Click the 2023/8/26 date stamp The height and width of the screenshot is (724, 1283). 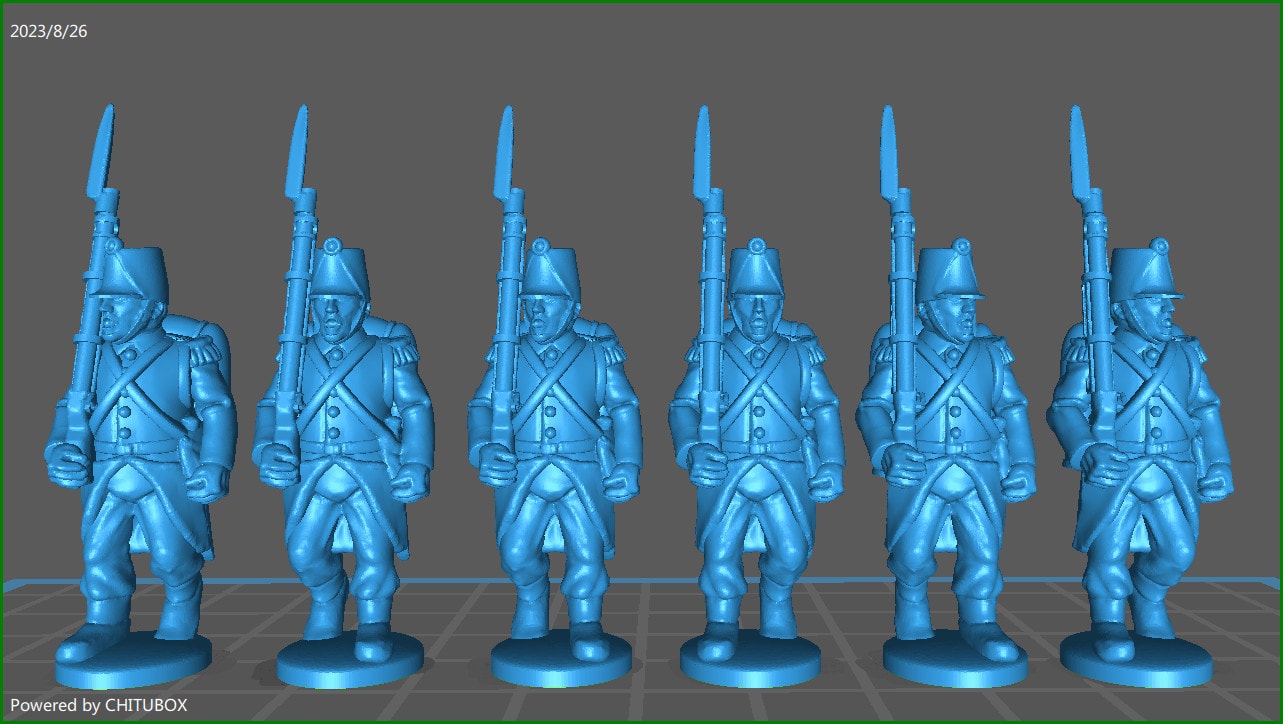tap(49, 30)
